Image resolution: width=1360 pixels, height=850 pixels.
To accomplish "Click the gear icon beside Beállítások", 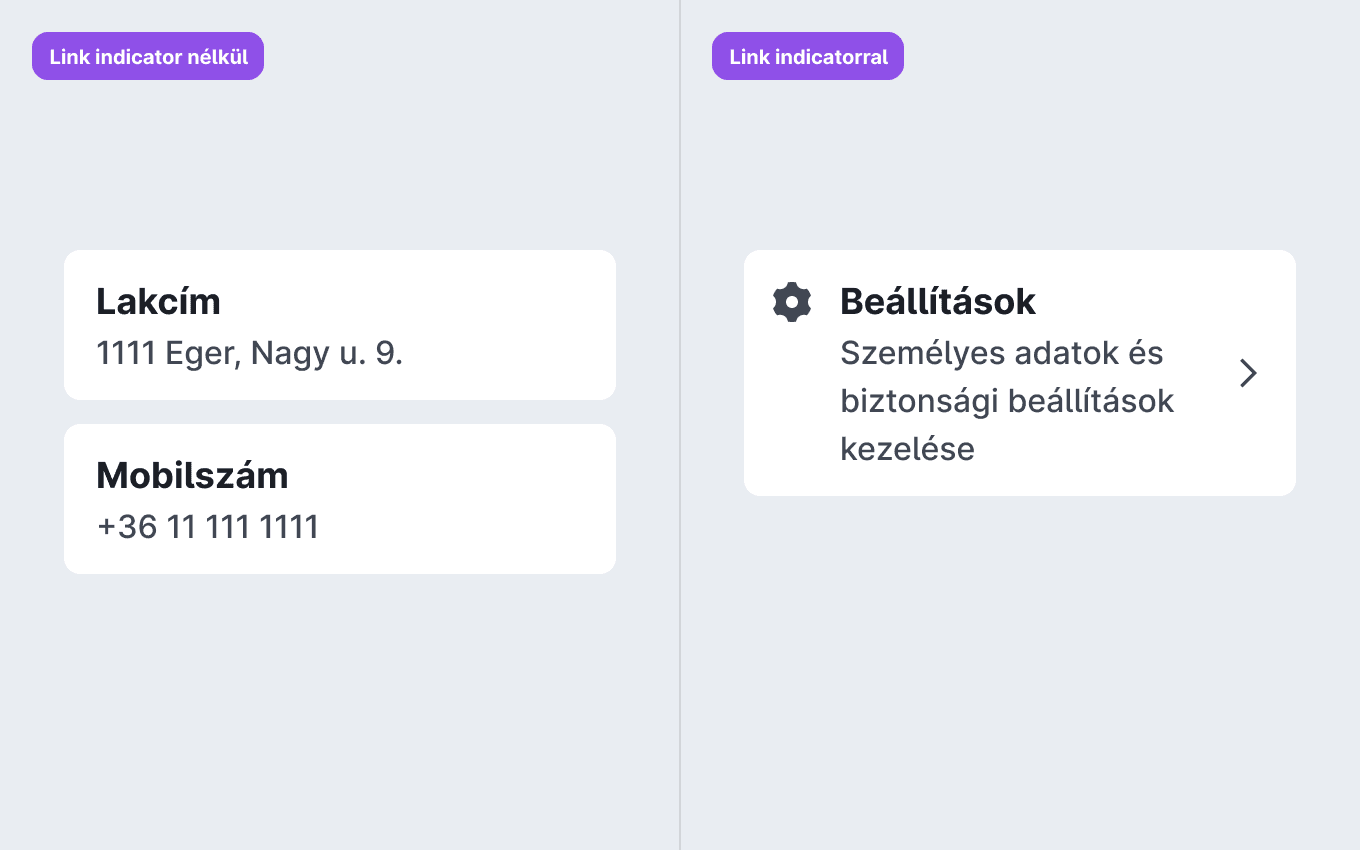I will 792,302.
